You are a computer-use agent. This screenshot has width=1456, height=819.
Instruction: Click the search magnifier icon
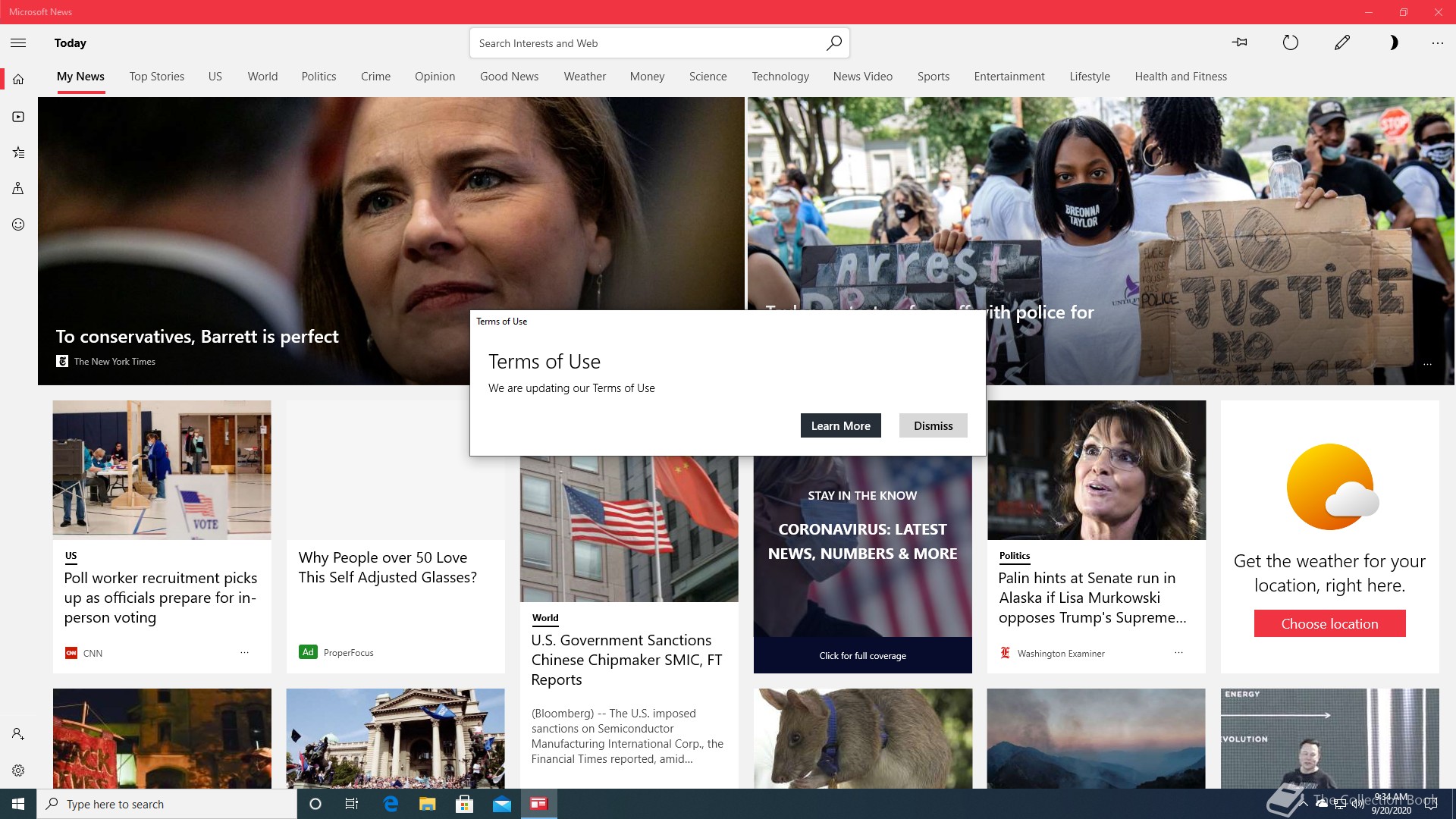pos(833,43)
